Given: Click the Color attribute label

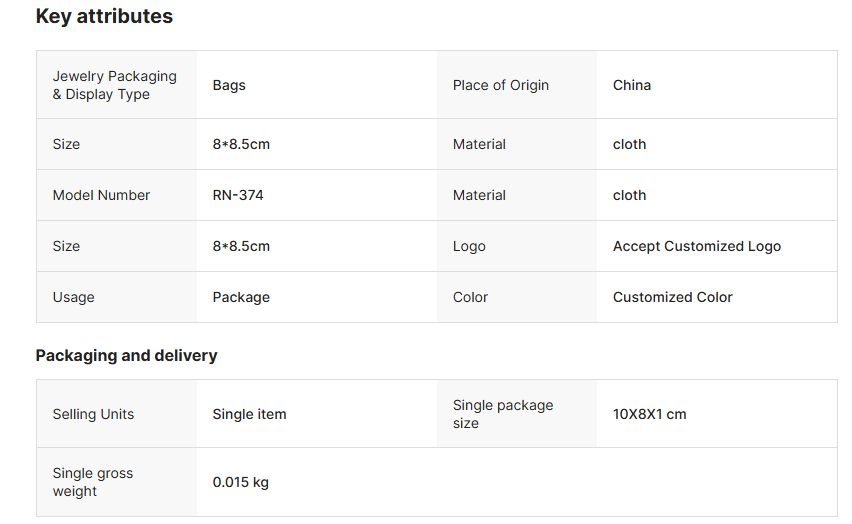Looking at the screenshot, I should pos(470,298).
